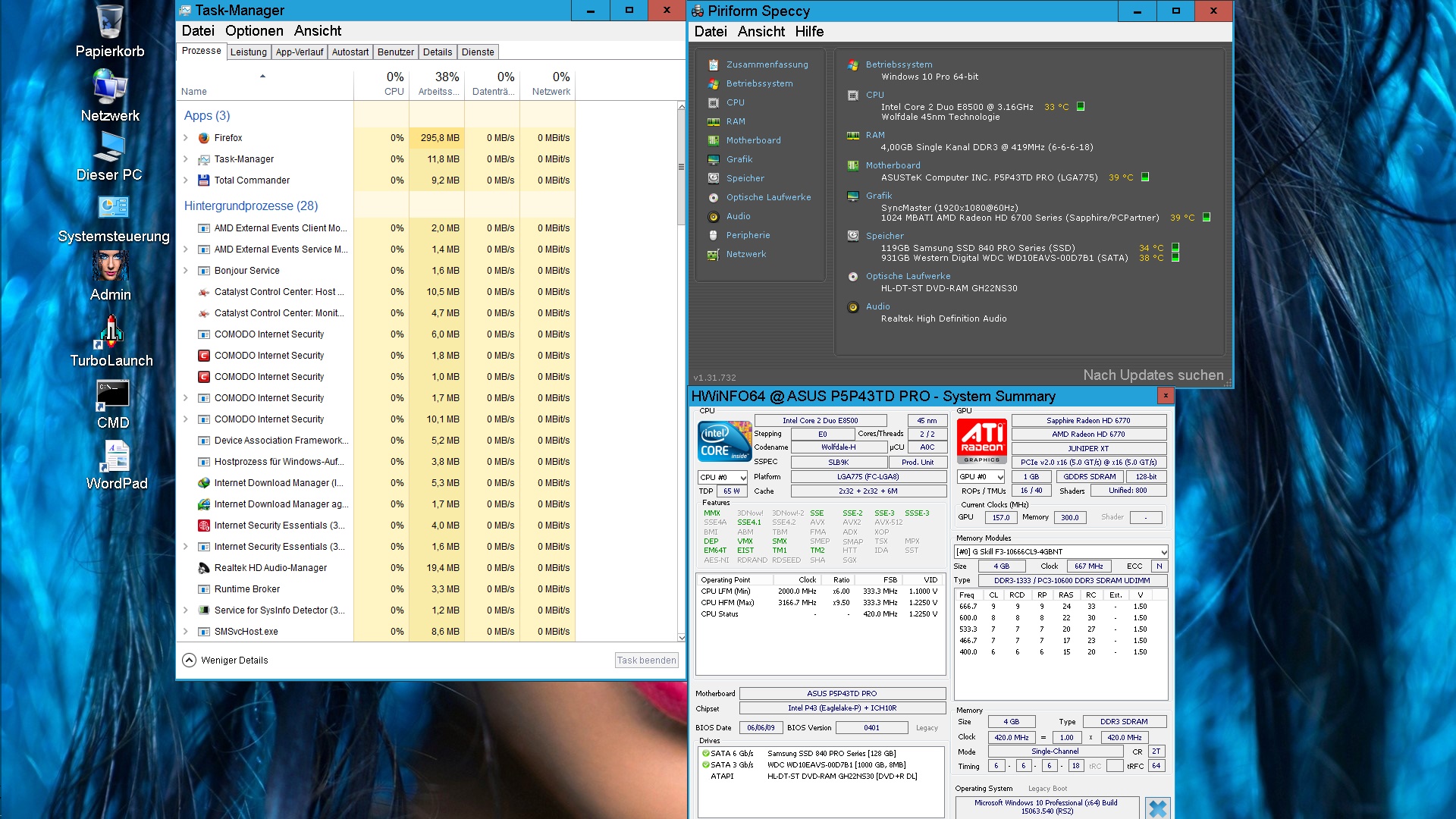Open the Papierkorb desktop icon
1456x819 pixels.
point(110,32)
